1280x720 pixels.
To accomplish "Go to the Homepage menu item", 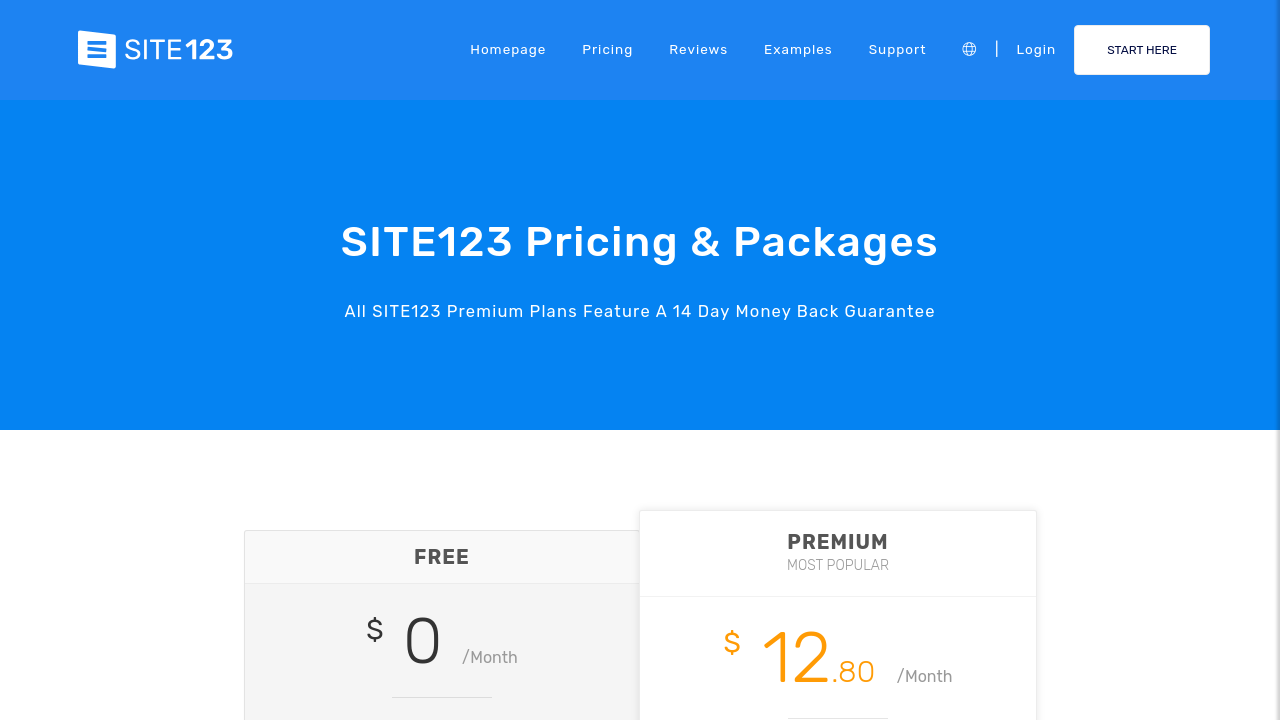I will click(508, 50).
